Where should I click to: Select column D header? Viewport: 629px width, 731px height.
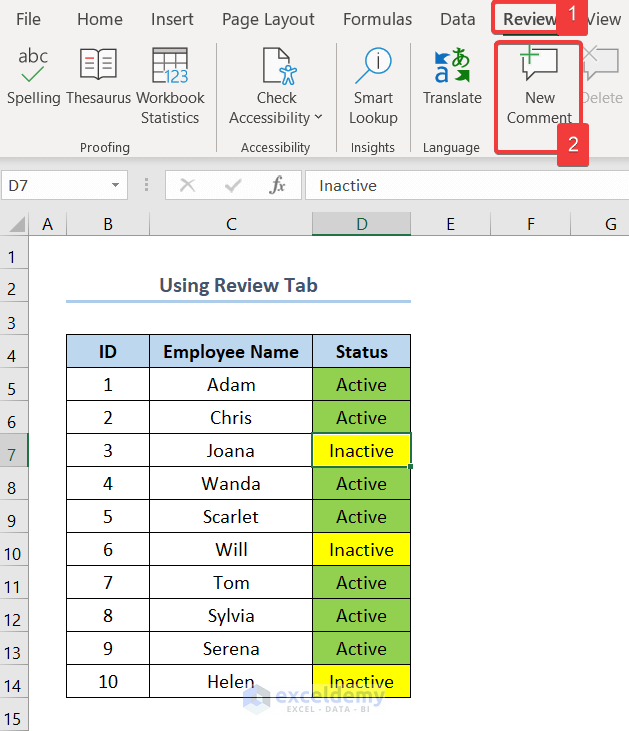[x=361, y=224]
